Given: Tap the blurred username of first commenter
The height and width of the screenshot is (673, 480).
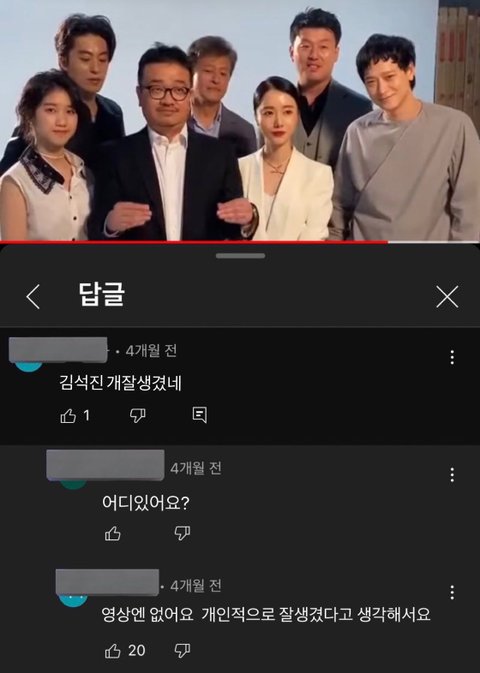Looking at the screenshot, I should tap(58, 350).
